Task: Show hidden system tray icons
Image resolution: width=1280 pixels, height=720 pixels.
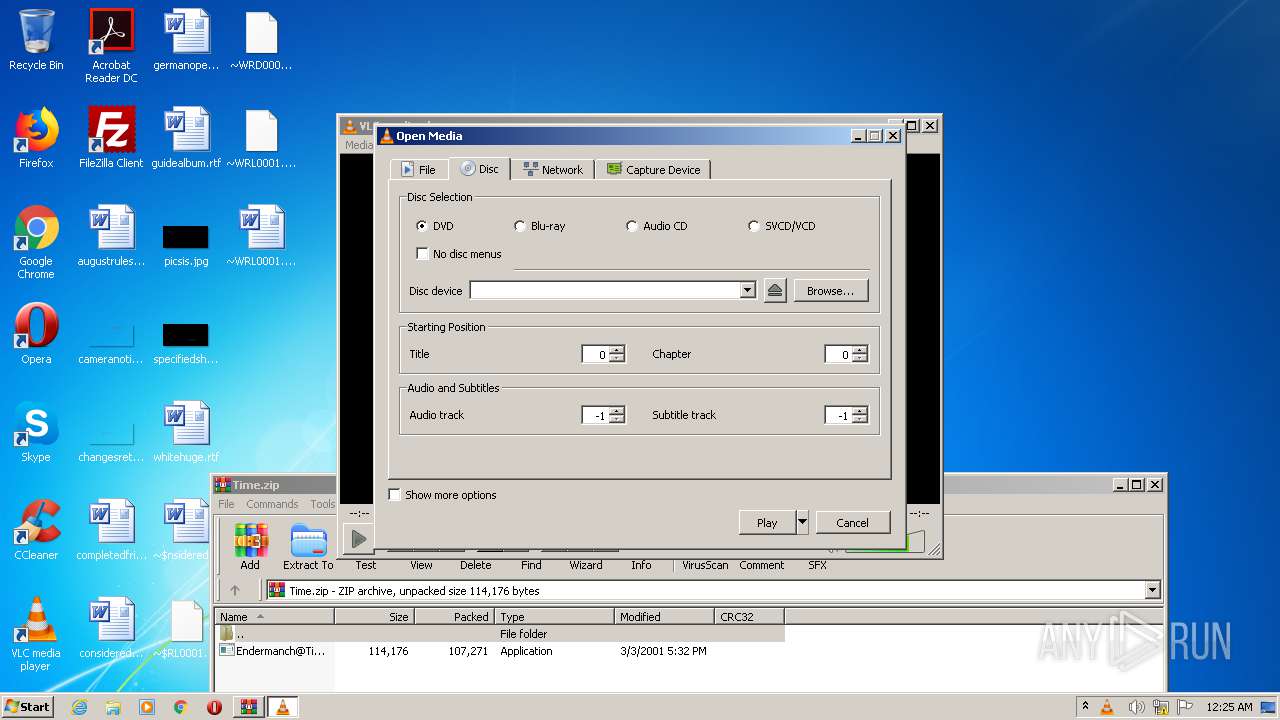Action: (1085, 707)
